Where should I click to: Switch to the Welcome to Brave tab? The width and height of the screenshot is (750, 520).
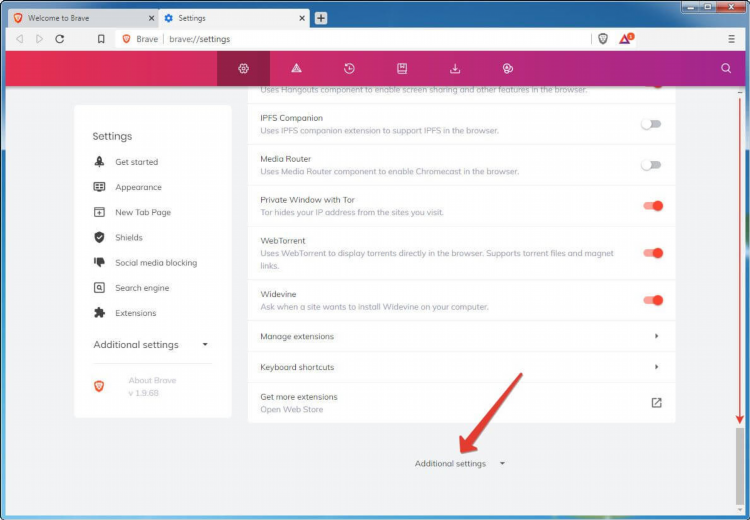84,18
